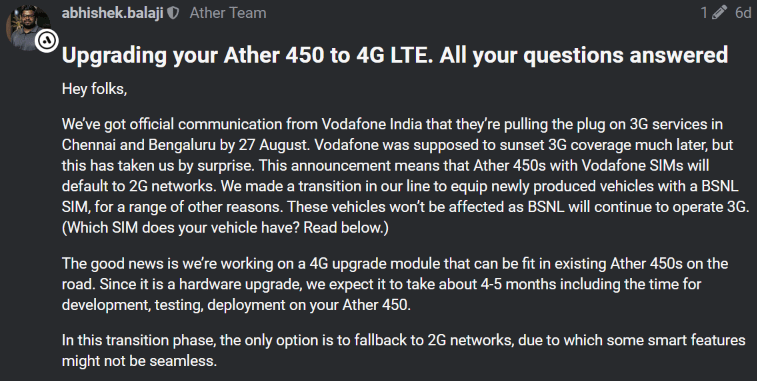Image resolution: width=757 pixels, height=381 pixels.
Task: Select the Ather Team user title
Action: [228, 13]
